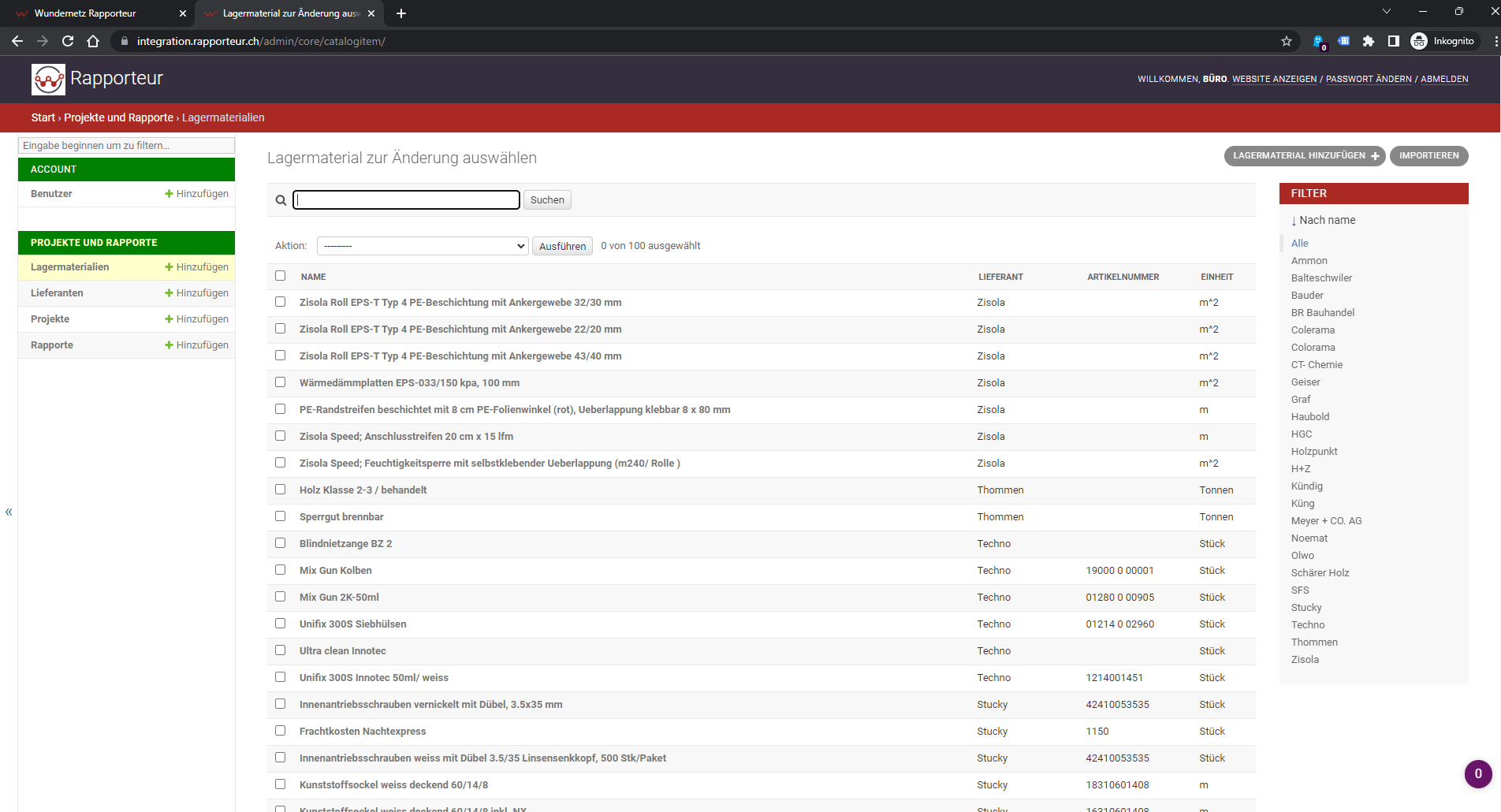This screenshot has height=812, width=1501.
Task: Focus the sidebar filter input field
Action: tap(126, 146)
